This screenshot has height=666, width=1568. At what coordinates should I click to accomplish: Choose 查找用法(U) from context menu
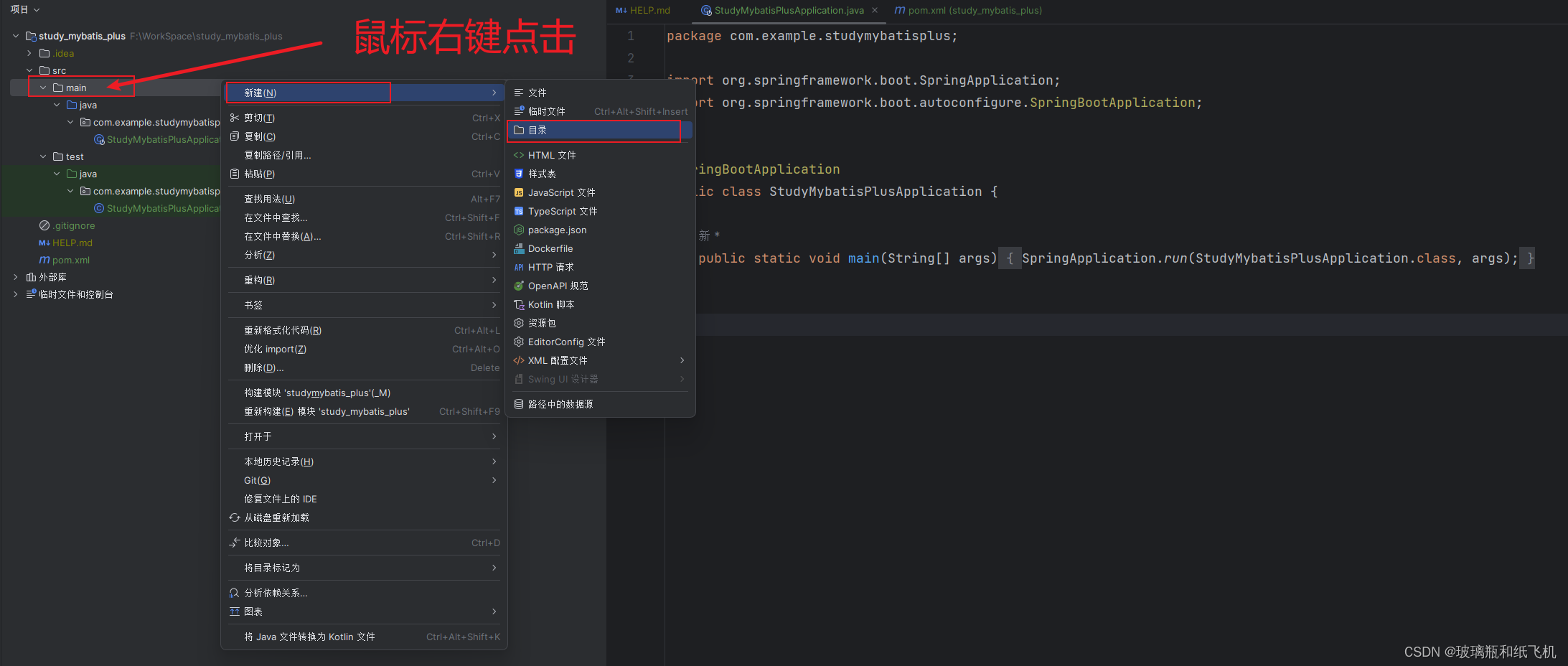[364, 199]
